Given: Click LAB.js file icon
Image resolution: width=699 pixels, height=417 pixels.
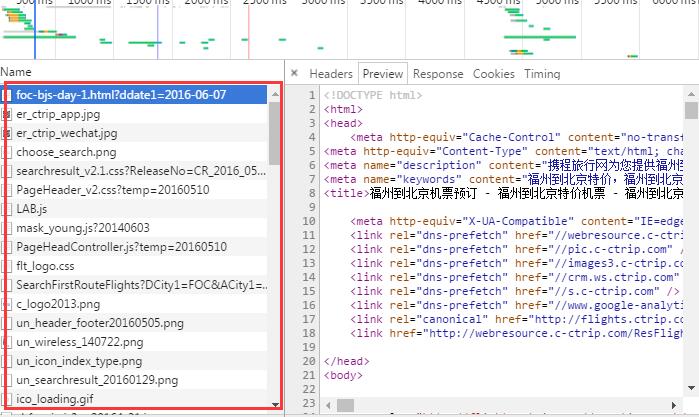Looking at the screenshot, I should 8,209.
